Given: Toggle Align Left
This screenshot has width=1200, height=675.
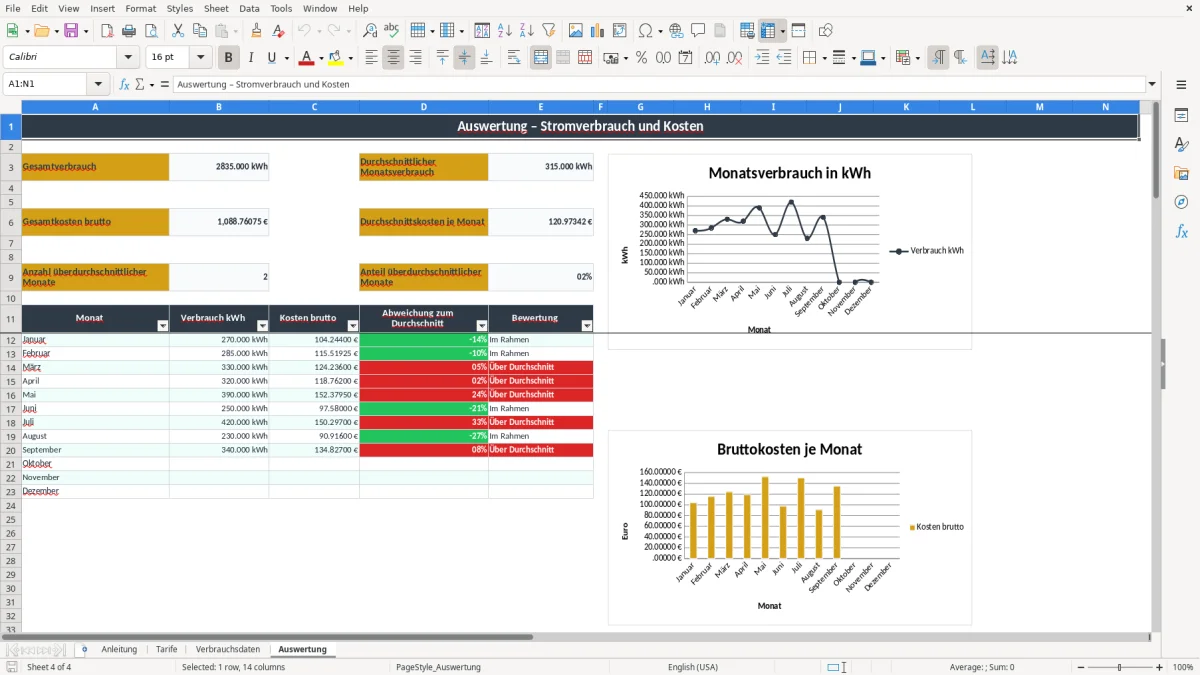Looking at the screenshot, I should (x=371, y=58).
